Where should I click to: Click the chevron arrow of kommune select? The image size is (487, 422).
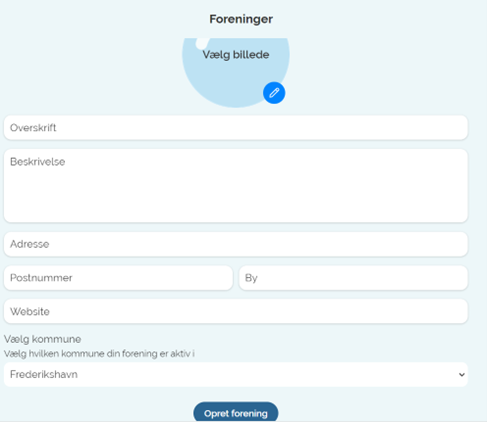point(462,375)
